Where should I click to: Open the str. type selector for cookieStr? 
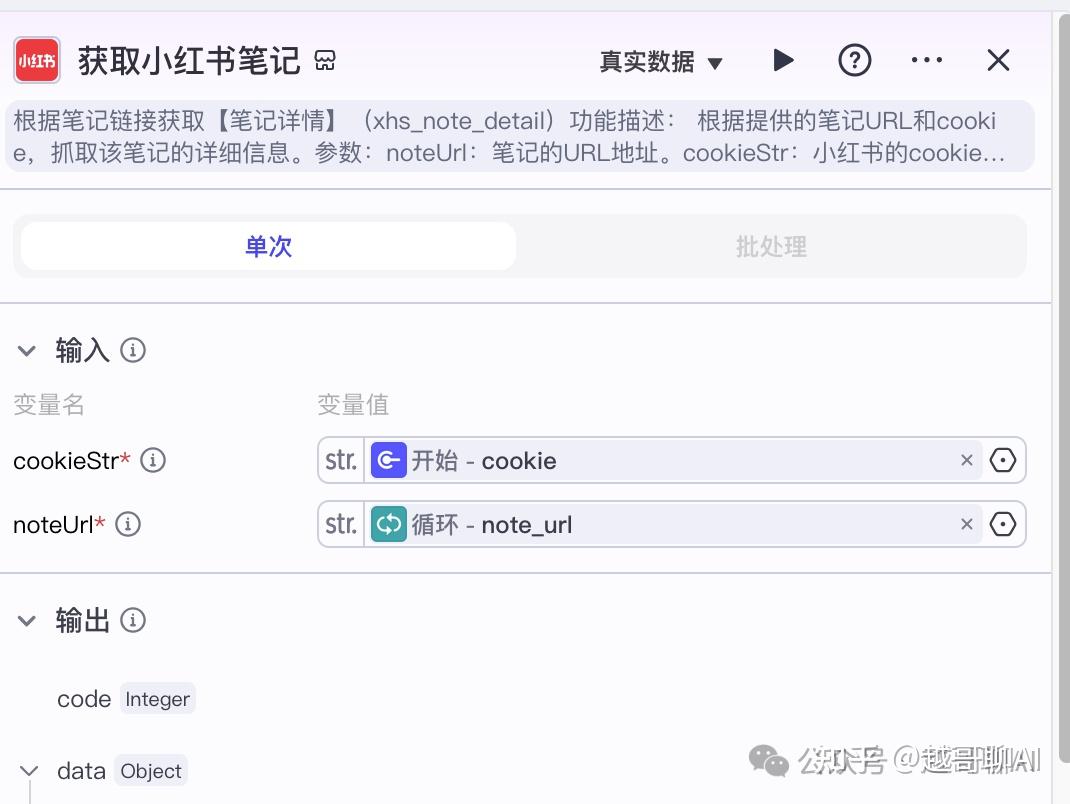[341, 461]
